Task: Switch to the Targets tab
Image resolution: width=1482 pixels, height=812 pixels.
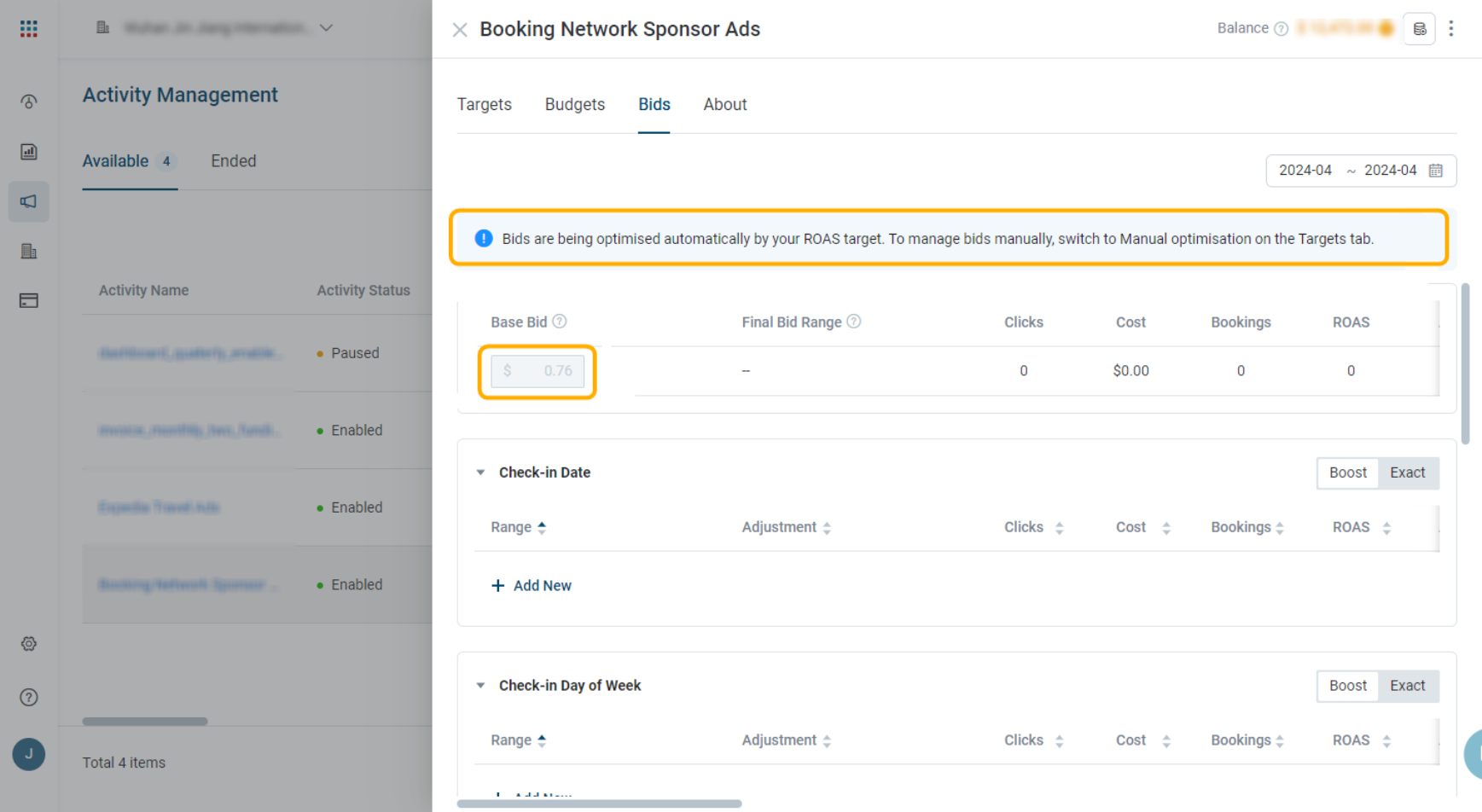Action: (485, 104)
